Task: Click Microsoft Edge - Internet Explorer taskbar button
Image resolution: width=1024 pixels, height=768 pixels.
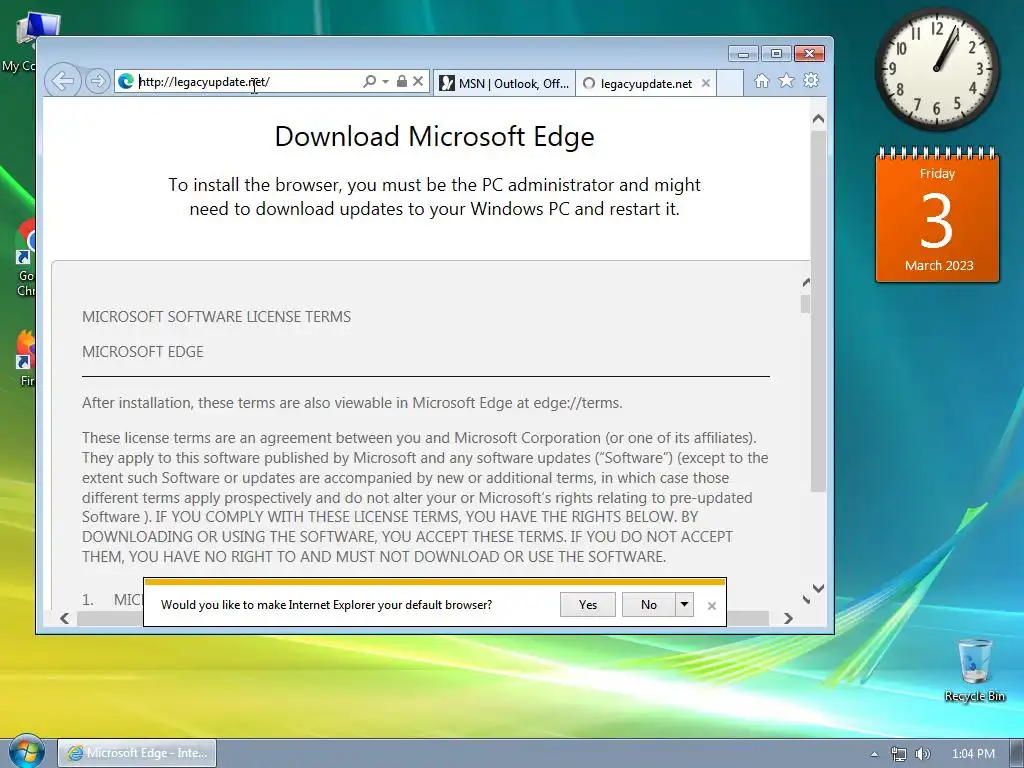Action: [137, 753]
